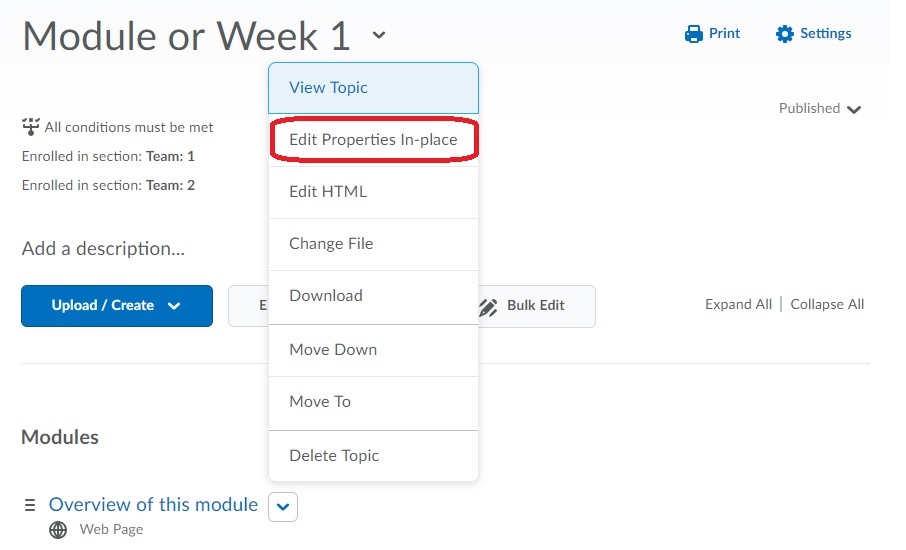The height and width of the screenshot is (550, 906).
Task: Open the module title dropdown chevron
Action: [x=378, y=36]
